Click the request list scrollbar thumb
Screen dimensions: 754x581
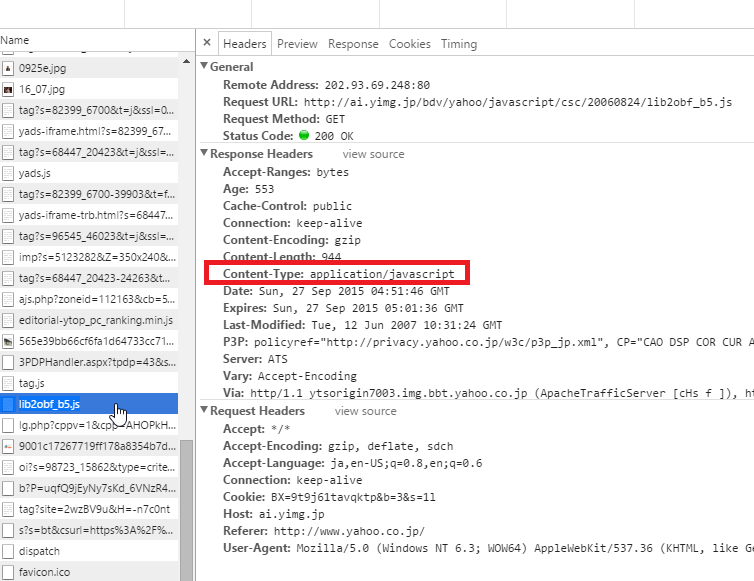click(187, 510)
